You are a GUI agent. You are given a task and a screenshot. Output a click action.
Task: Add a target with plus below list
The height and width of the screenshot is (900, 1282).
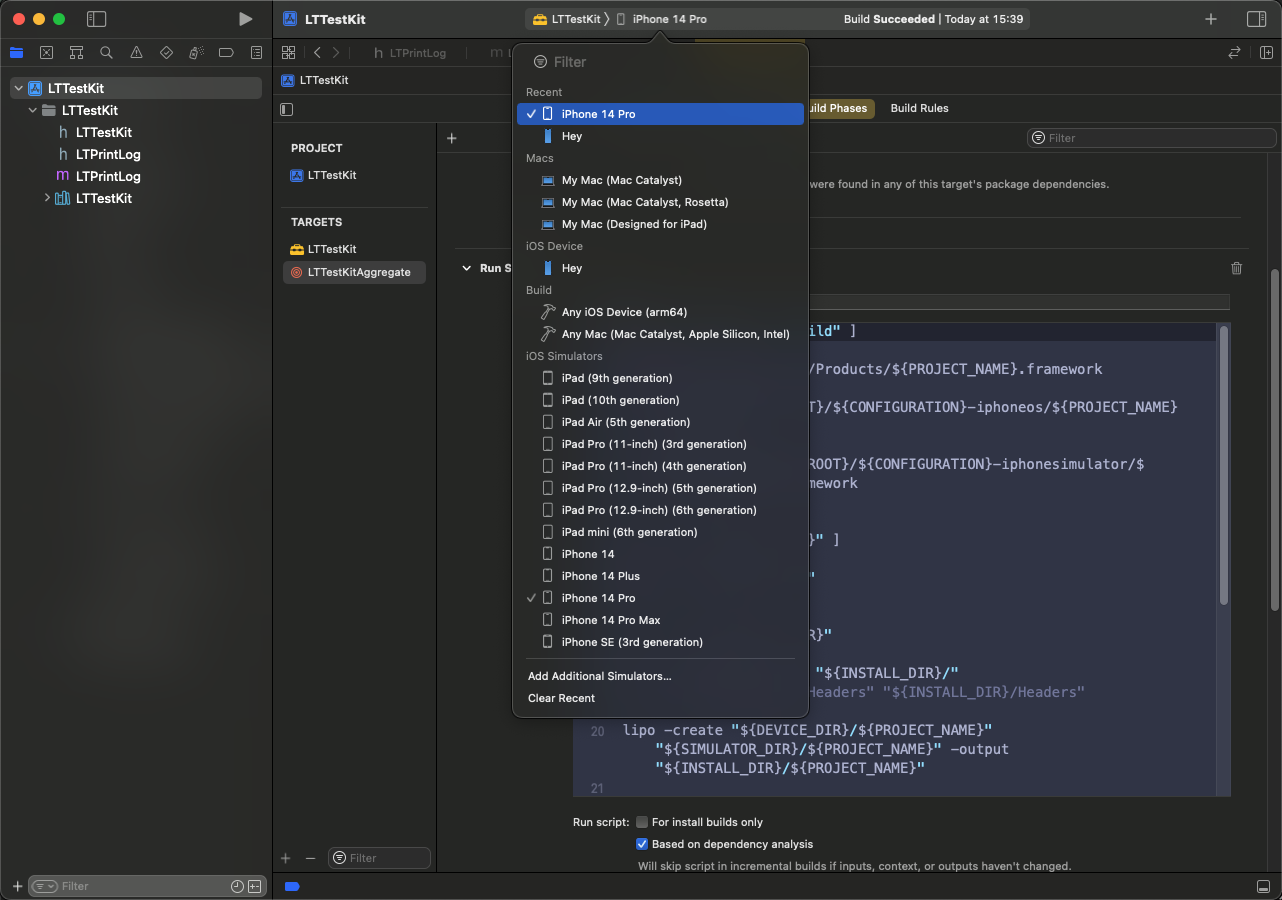tap(286, 858)
